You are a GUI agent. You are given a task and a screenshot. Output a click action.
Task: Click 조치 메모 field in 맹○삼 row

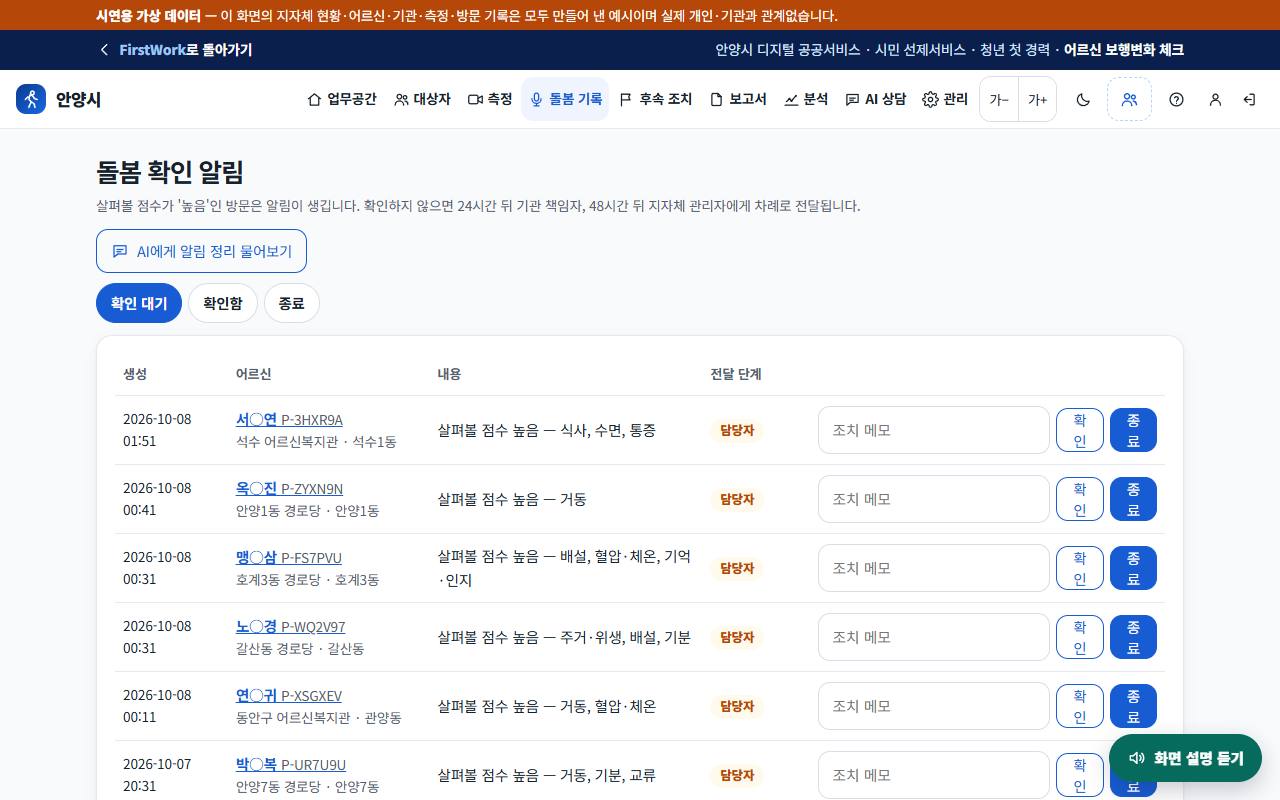click(934, 568)
